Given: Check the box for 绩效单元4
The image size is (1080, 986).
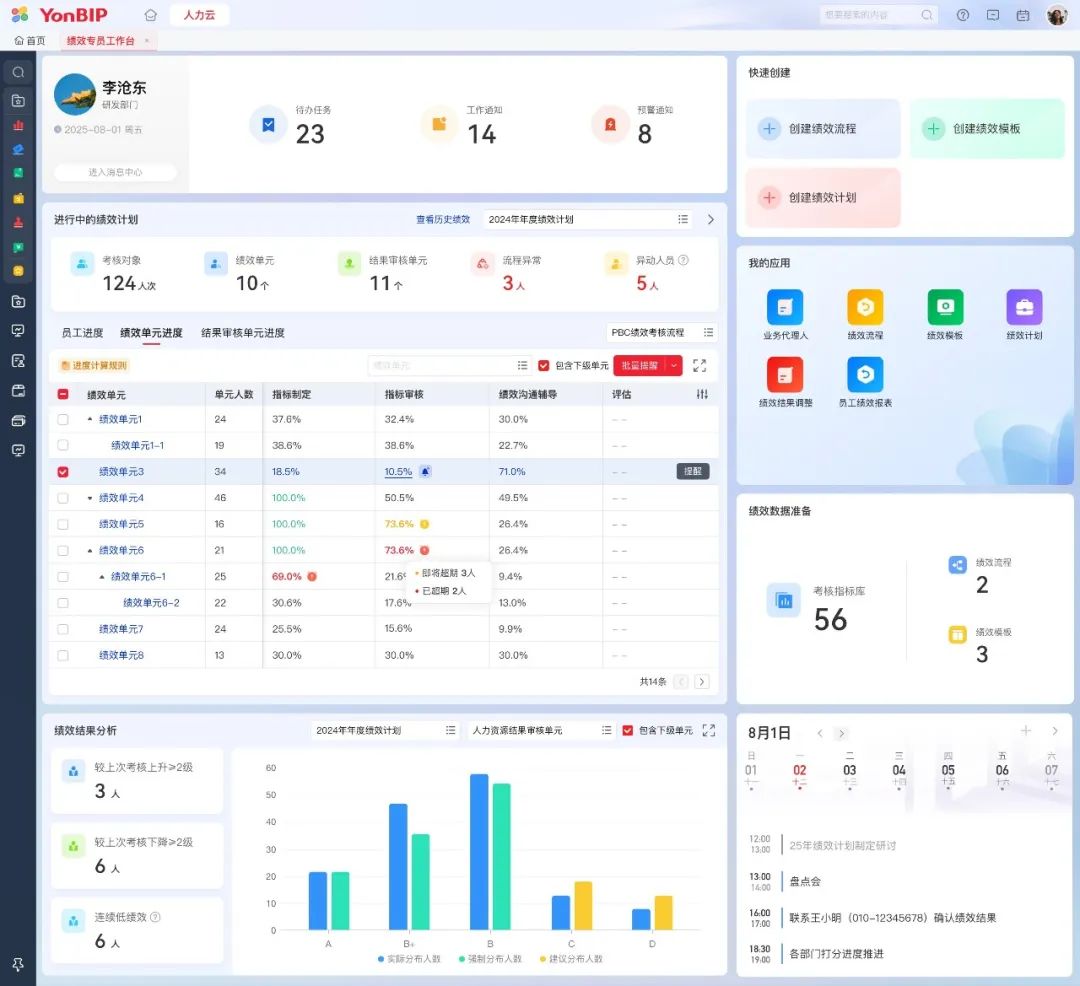Looking at the screenshot, I should [x=63, y=498].
